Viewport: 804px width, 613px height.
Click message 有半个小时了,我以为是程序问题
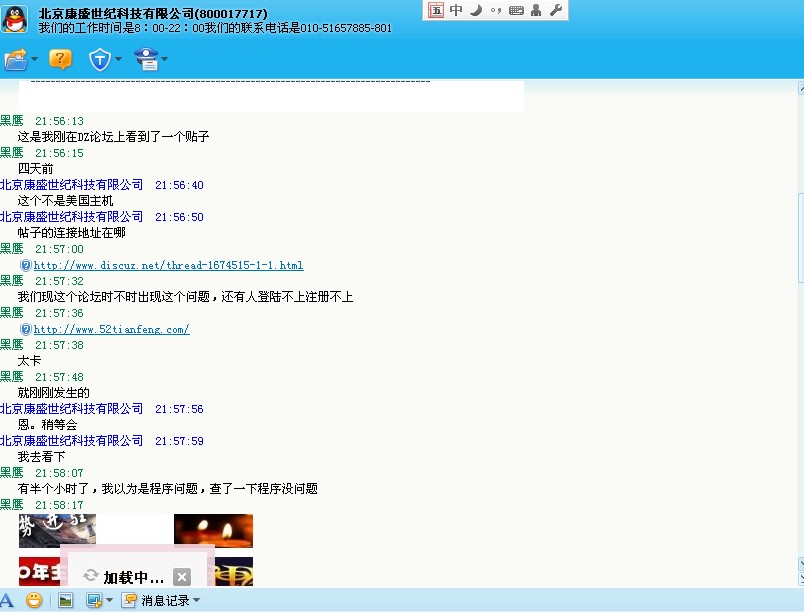click(168, 489)
